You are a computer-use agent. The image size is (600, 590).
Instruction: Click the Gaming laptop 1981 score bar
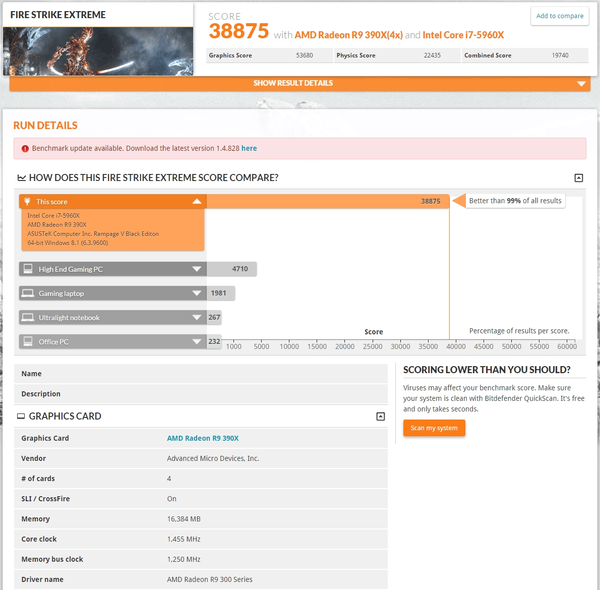point(221,293)
